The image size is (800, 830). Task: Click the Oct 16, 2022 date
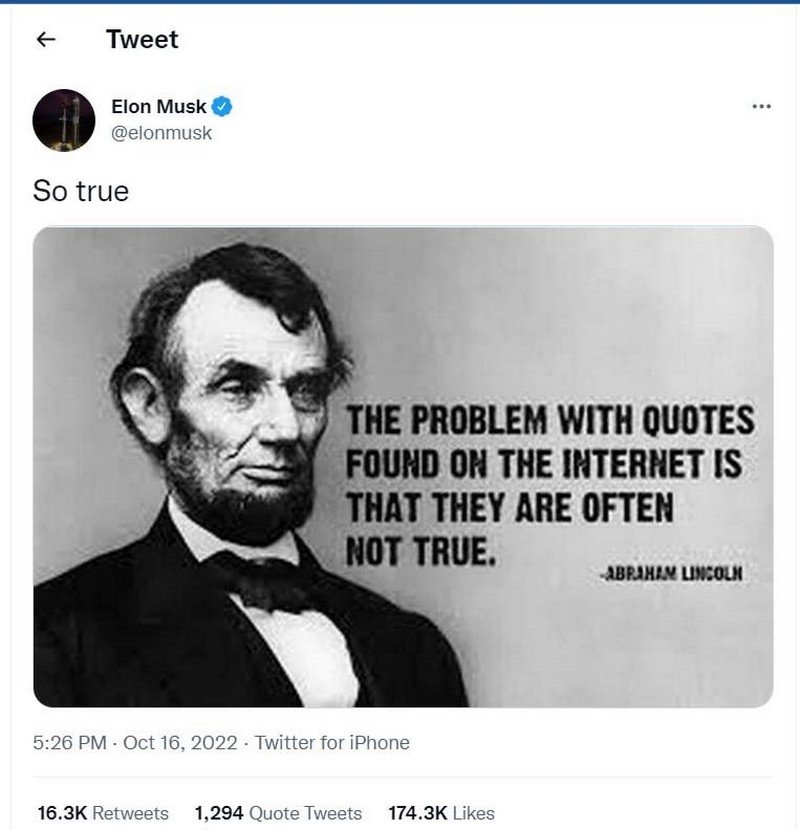180,743
